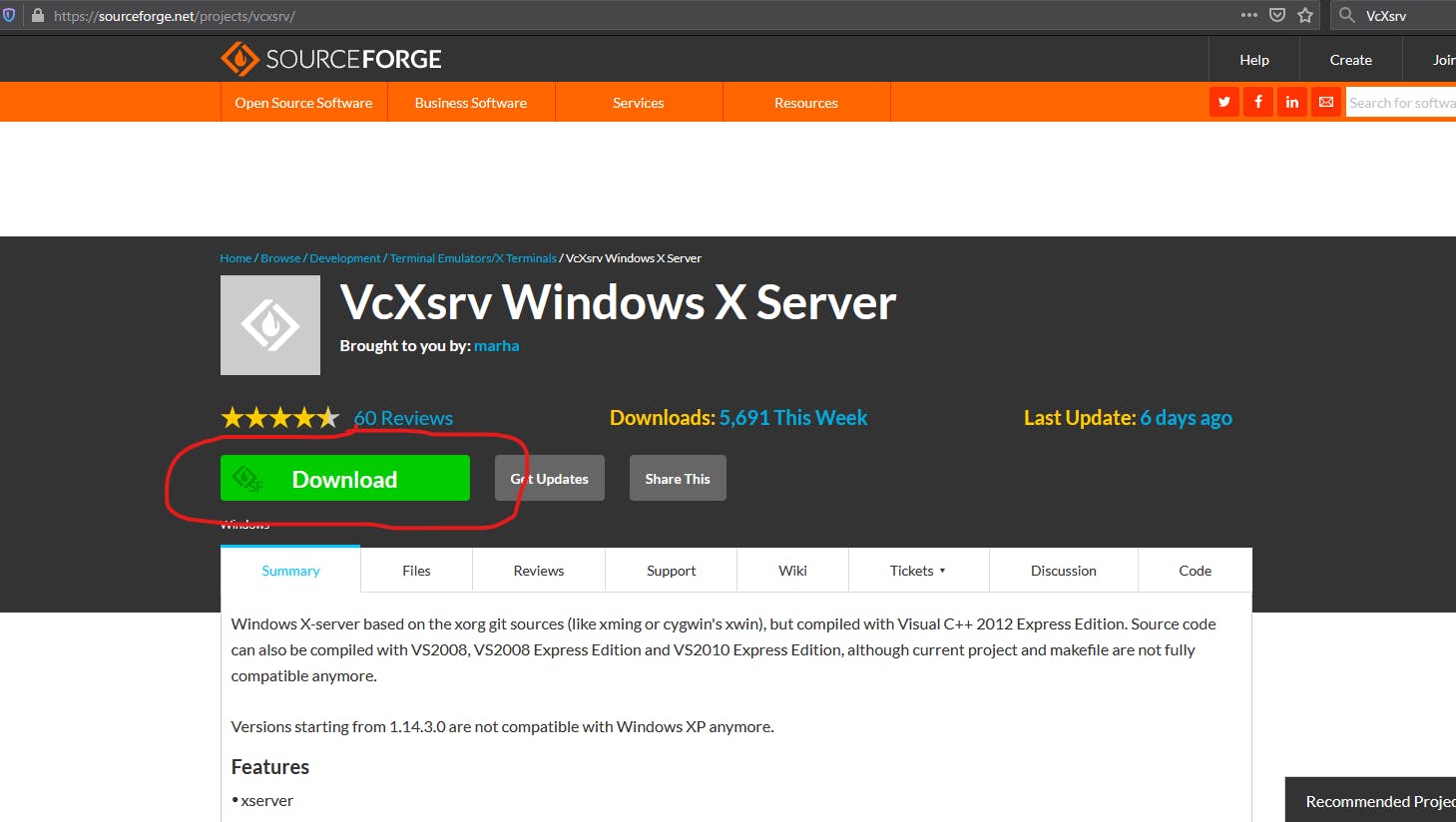Click the five-star rating
1456x822 pixels.
coord(280,418)
